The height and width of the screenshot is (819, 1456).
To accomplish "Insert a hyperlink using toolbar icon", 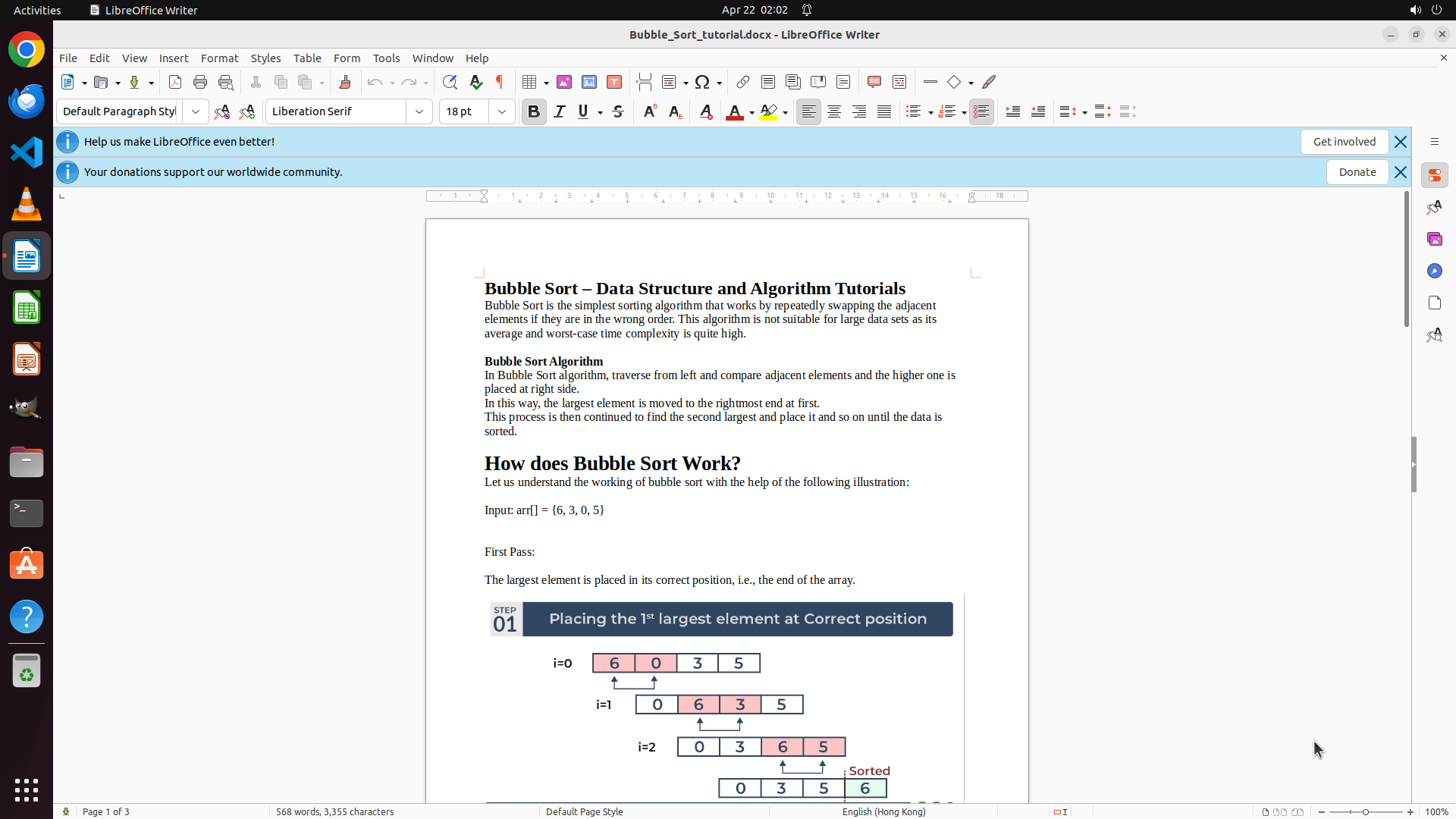I will coord(743,82).
